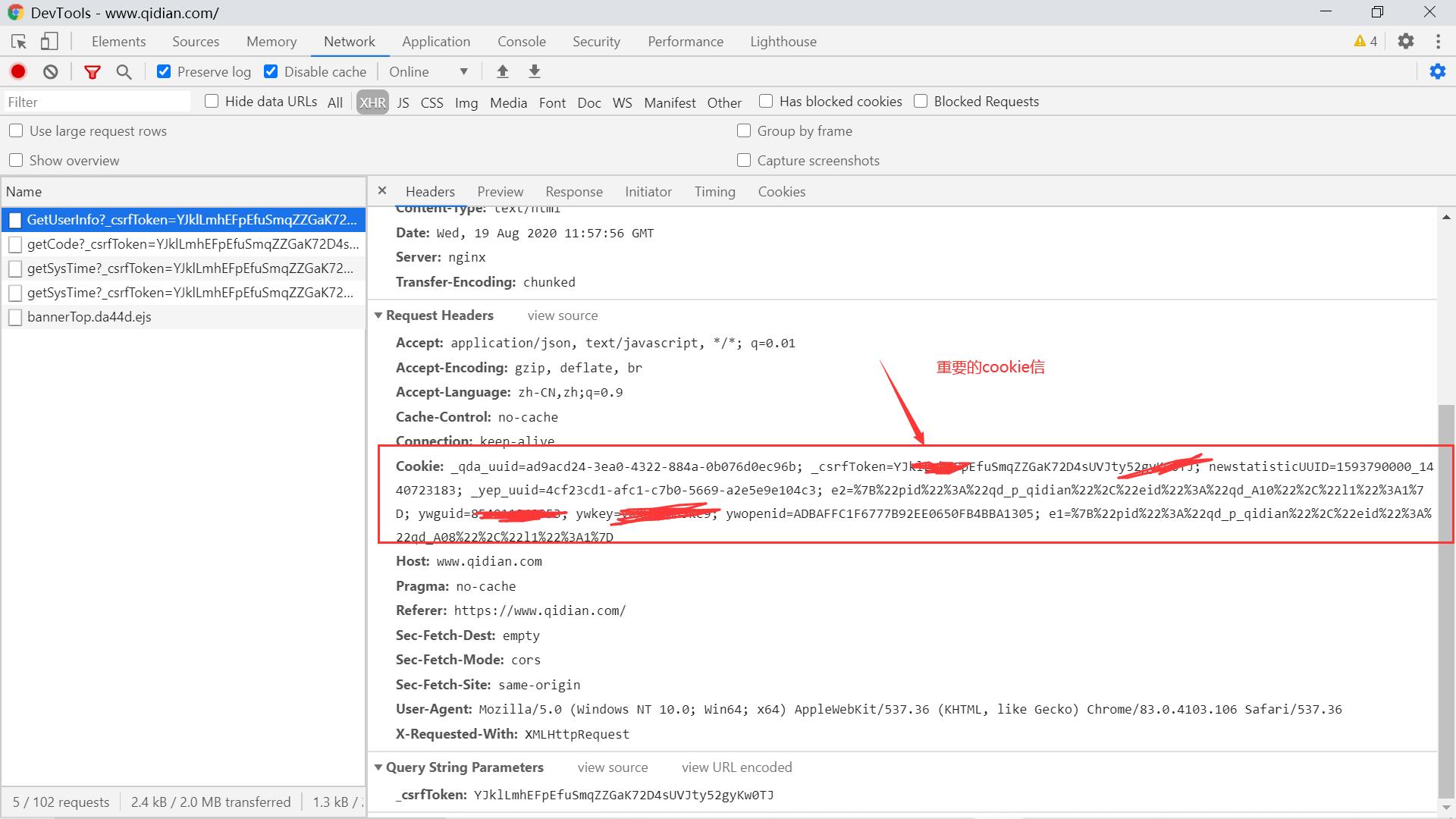Switch to the Console panel
The height and width of the screenshot is (819, 1456).
pos(522,42)
